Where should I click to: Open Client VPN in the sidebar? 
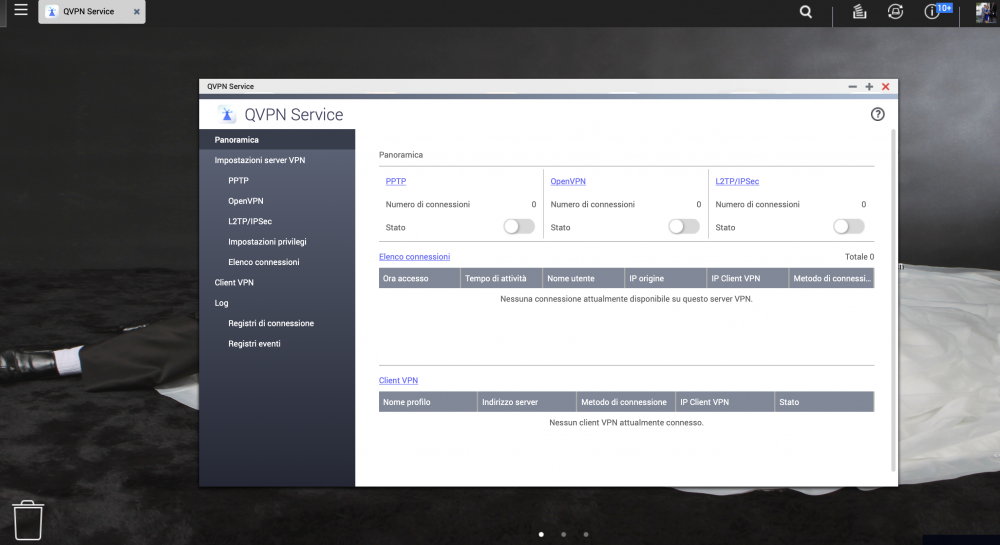[234, 283]
